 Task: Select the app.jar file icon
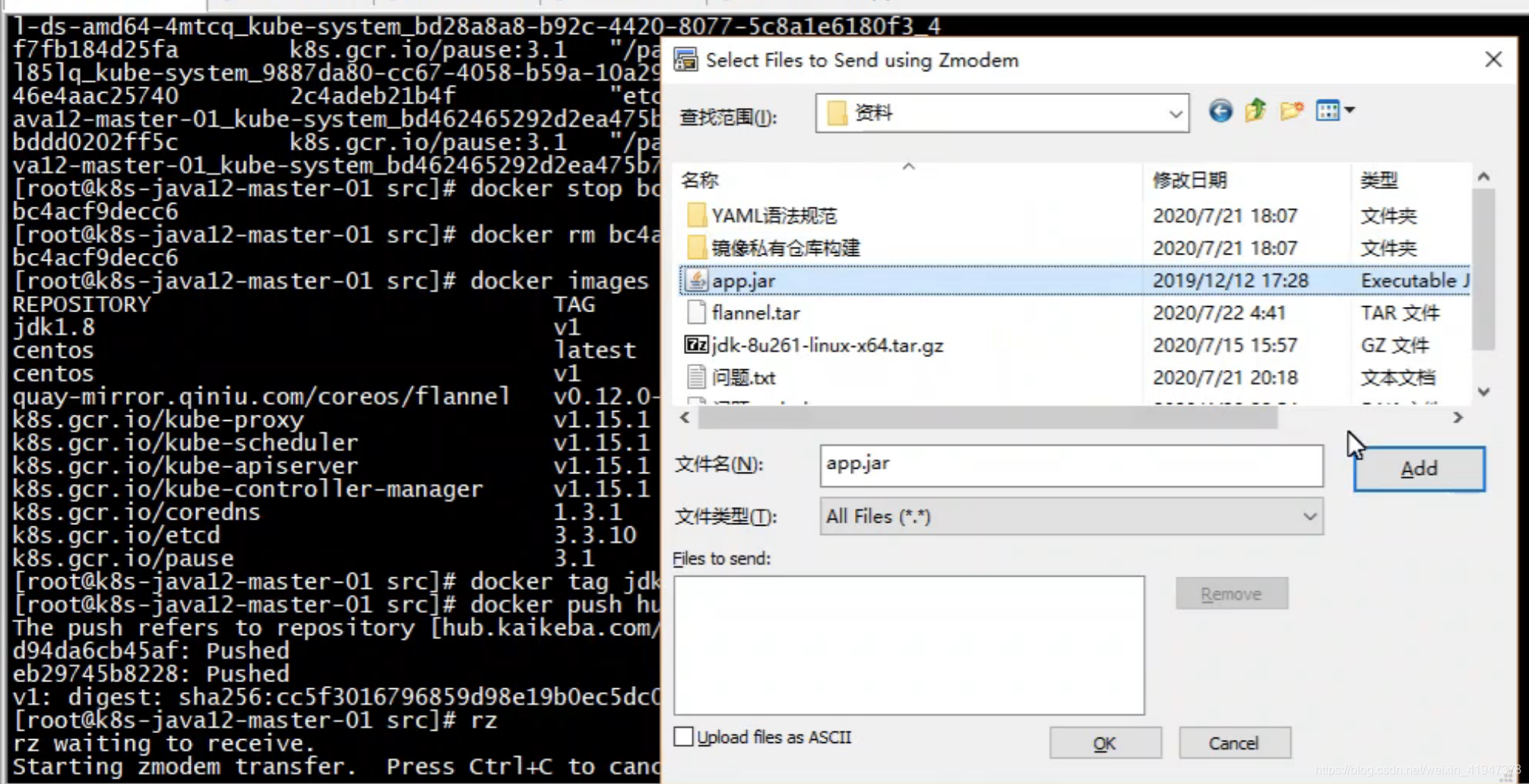coord(696,280)
